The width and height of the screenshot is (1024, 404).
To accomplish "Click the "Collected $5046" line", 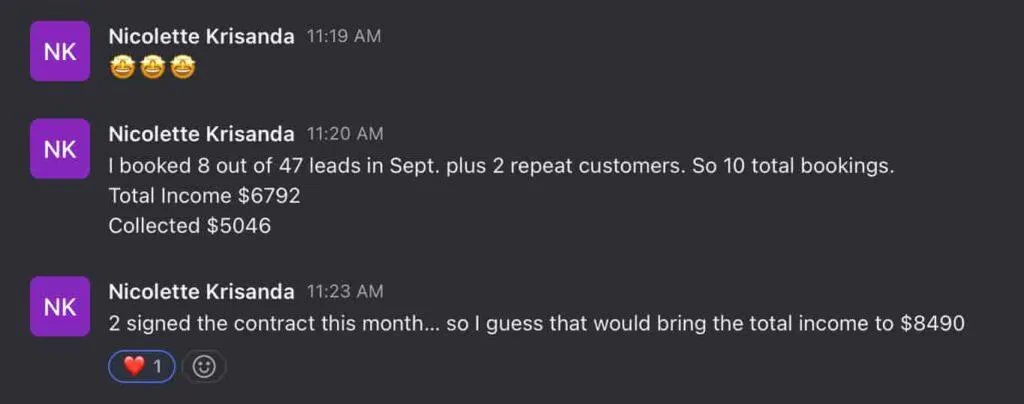I will [189, 226].
